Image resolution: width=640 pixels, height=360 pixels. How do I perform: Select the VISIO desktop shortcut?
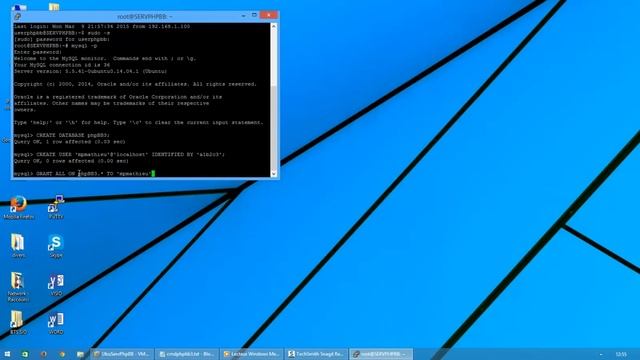click(56, 284)
